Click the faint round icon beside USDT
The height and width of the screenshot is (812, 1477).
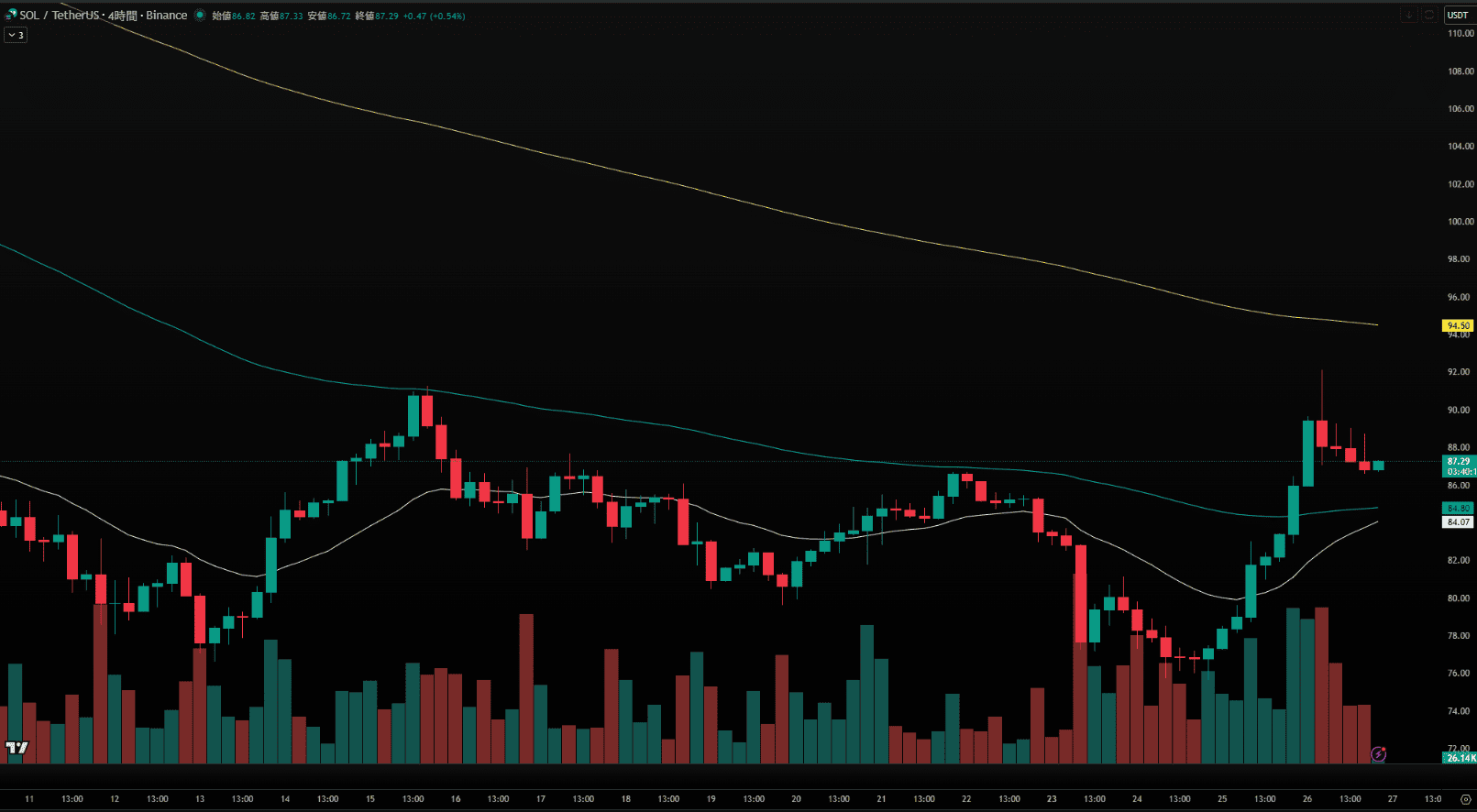pyautogui.click(x=1428, y=15)
